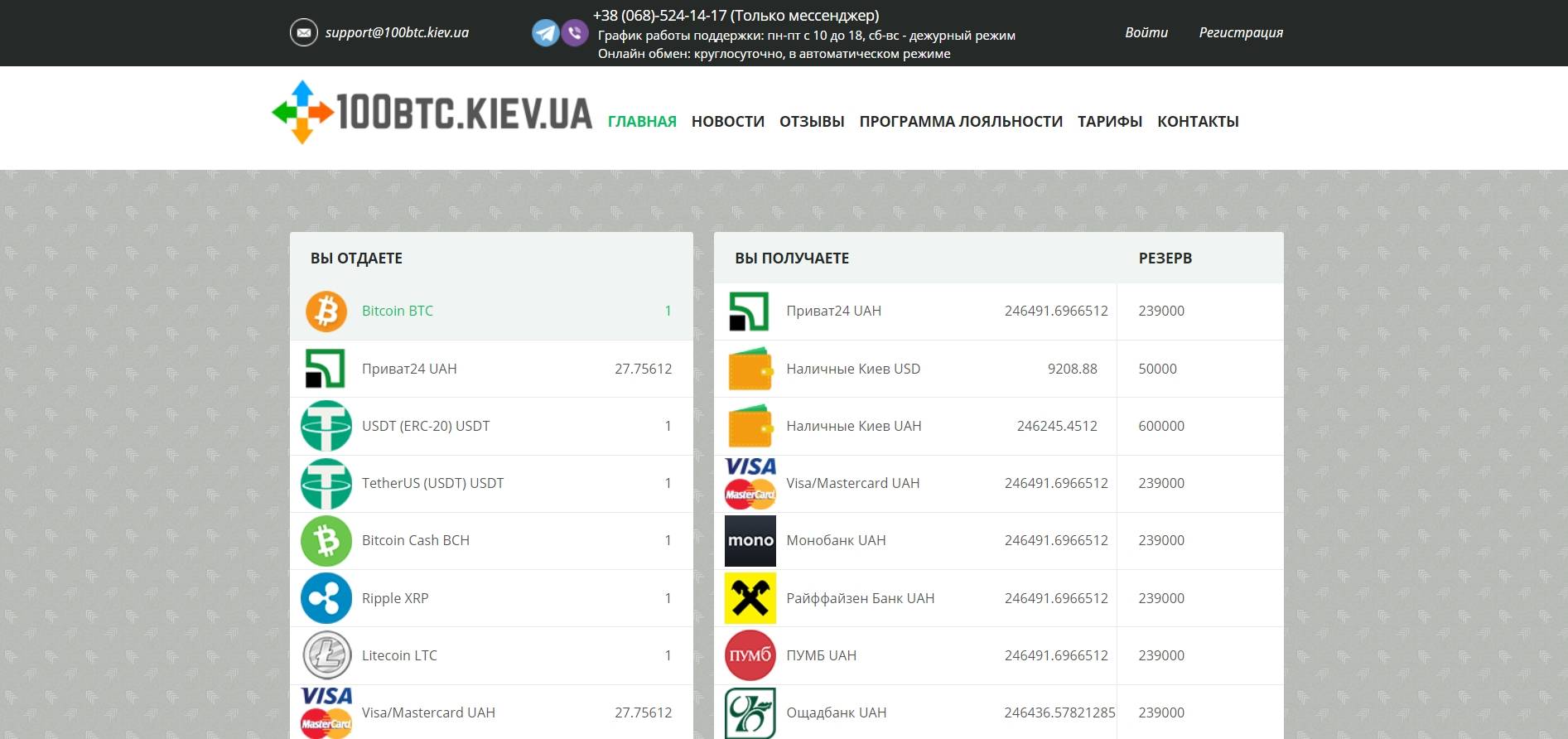Choose Приват24 UAH label in receive list
Image resolution: width=1568 pixels, height=739 pixels.
[x=834, y=311]
